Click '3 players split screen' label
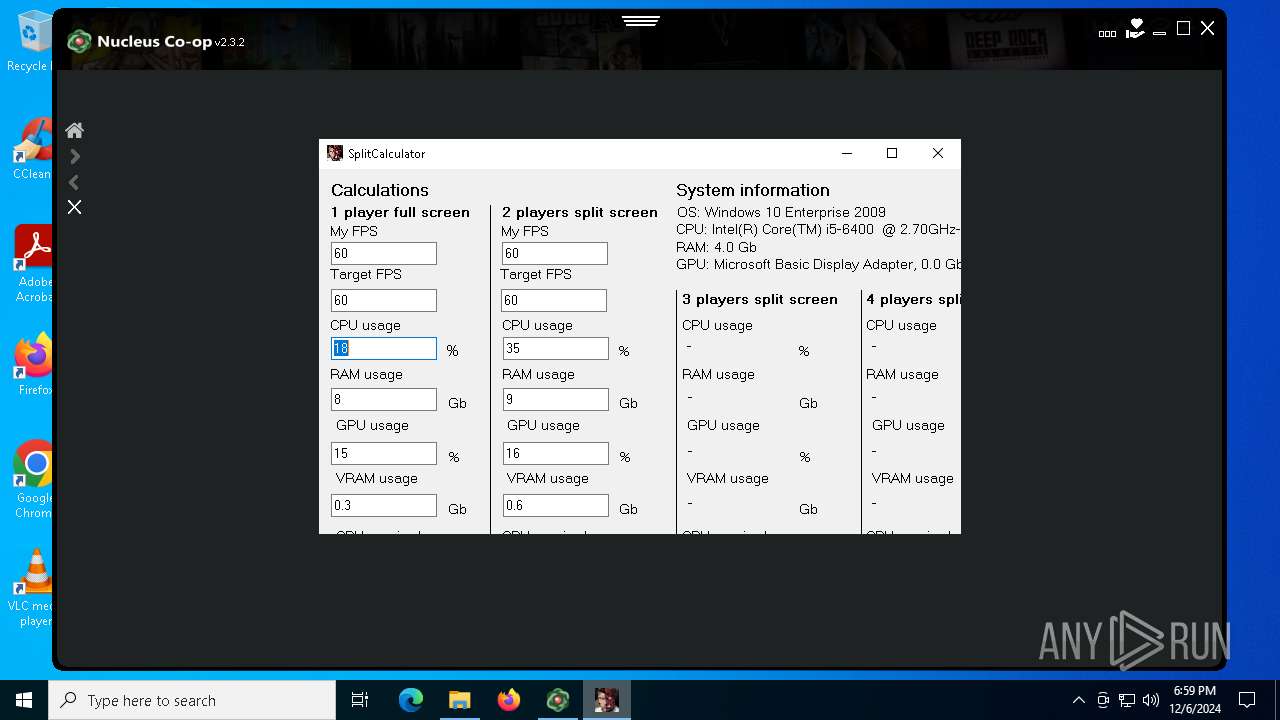Image resolution: width=1280 pixels, height=720 pixels. (760, 299)
